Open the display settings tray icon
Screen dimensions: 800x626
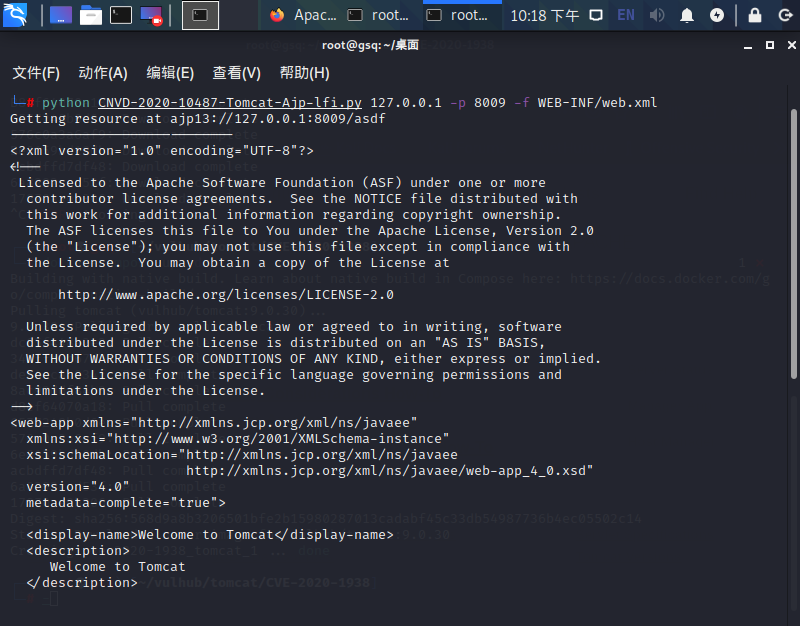pyautogui.click(x=596, y=15)
